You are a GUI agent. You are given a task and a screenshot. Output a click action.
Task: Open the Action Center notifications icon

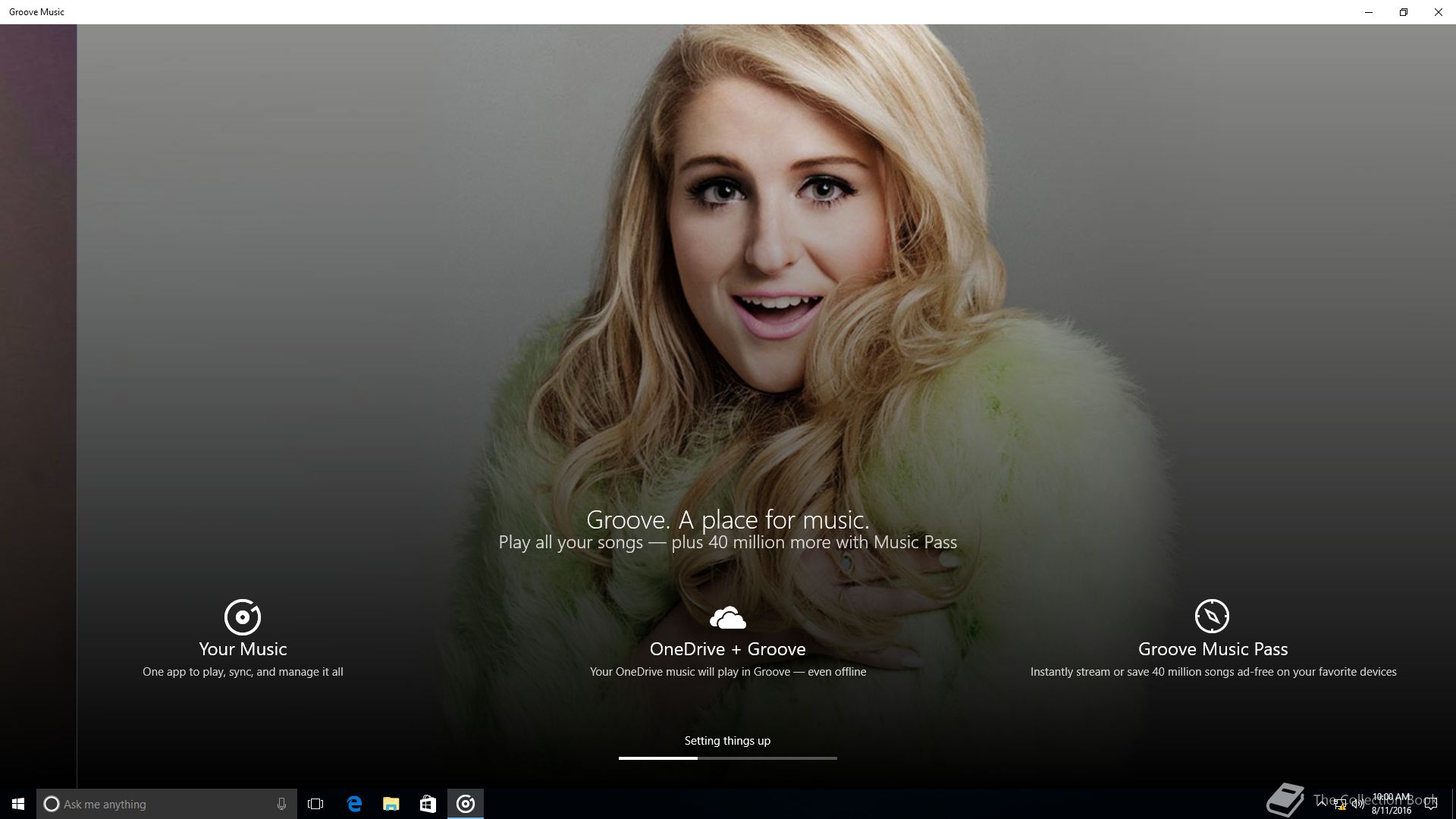1431,805
